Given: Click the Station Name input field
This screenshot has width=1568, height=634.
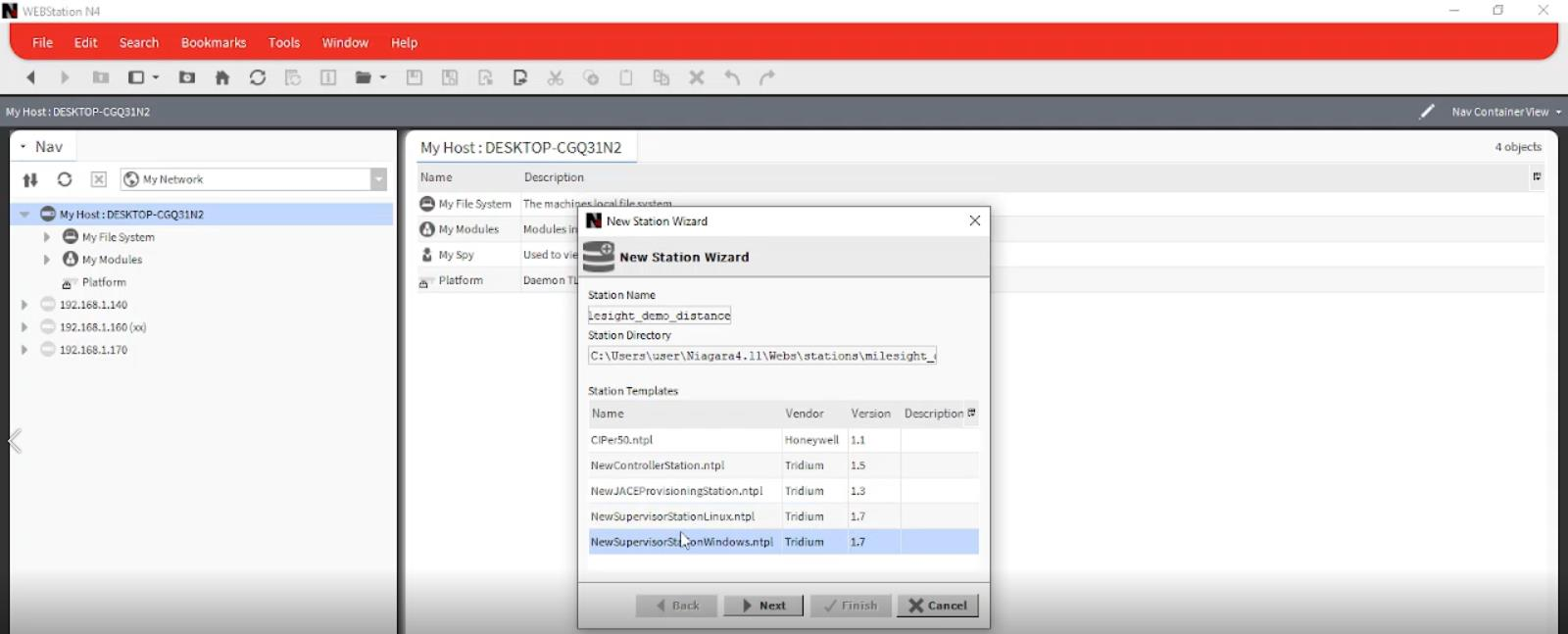Looking at the screenshot, I should point(660,316).
